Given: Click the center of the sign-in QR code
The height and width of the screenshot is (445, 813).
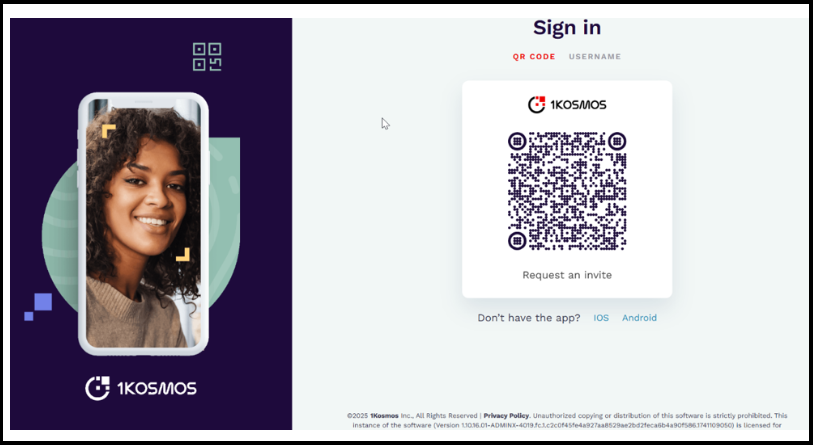Looking at the screenshot, I should pyautogui.click(x=567, y=191).
